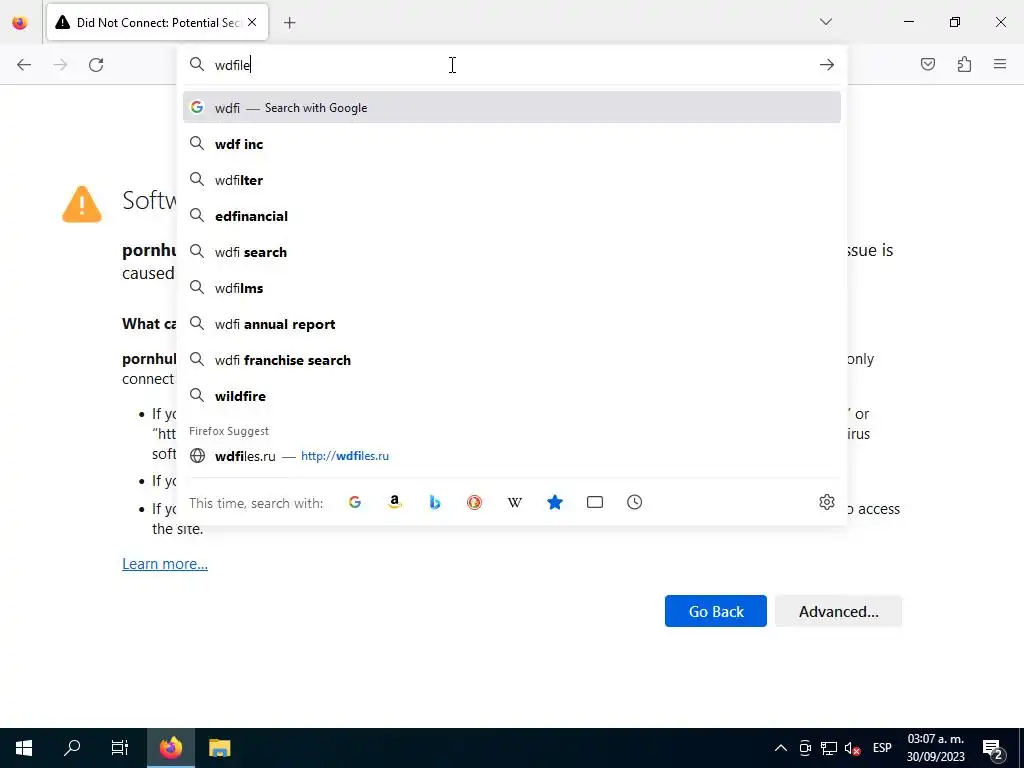
Task: Search in Bookmarks star icon
Action: [x=554, y=502]
